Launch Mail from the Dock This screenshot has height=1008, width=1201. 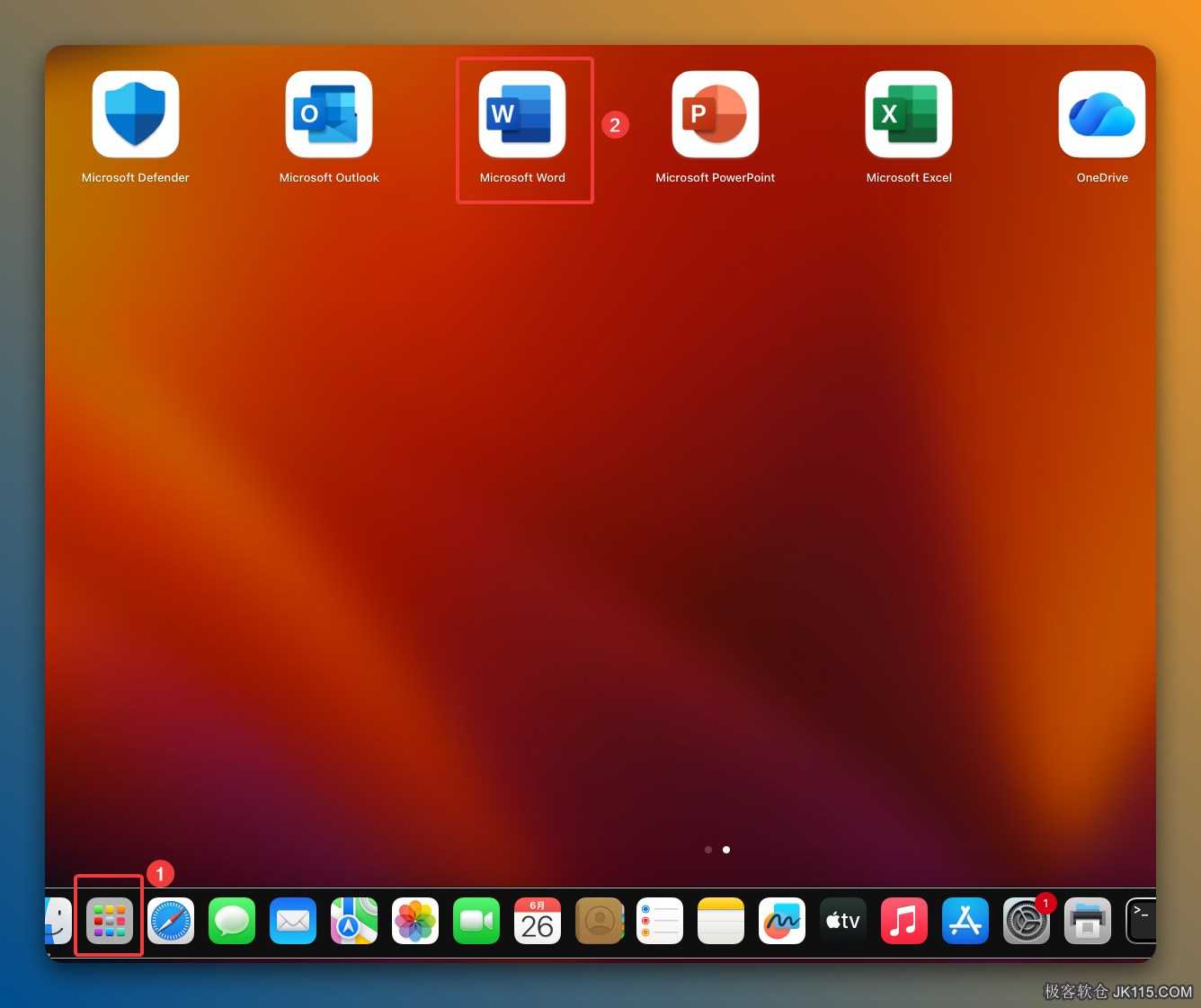pyautogui.click(x=293, y=921)
